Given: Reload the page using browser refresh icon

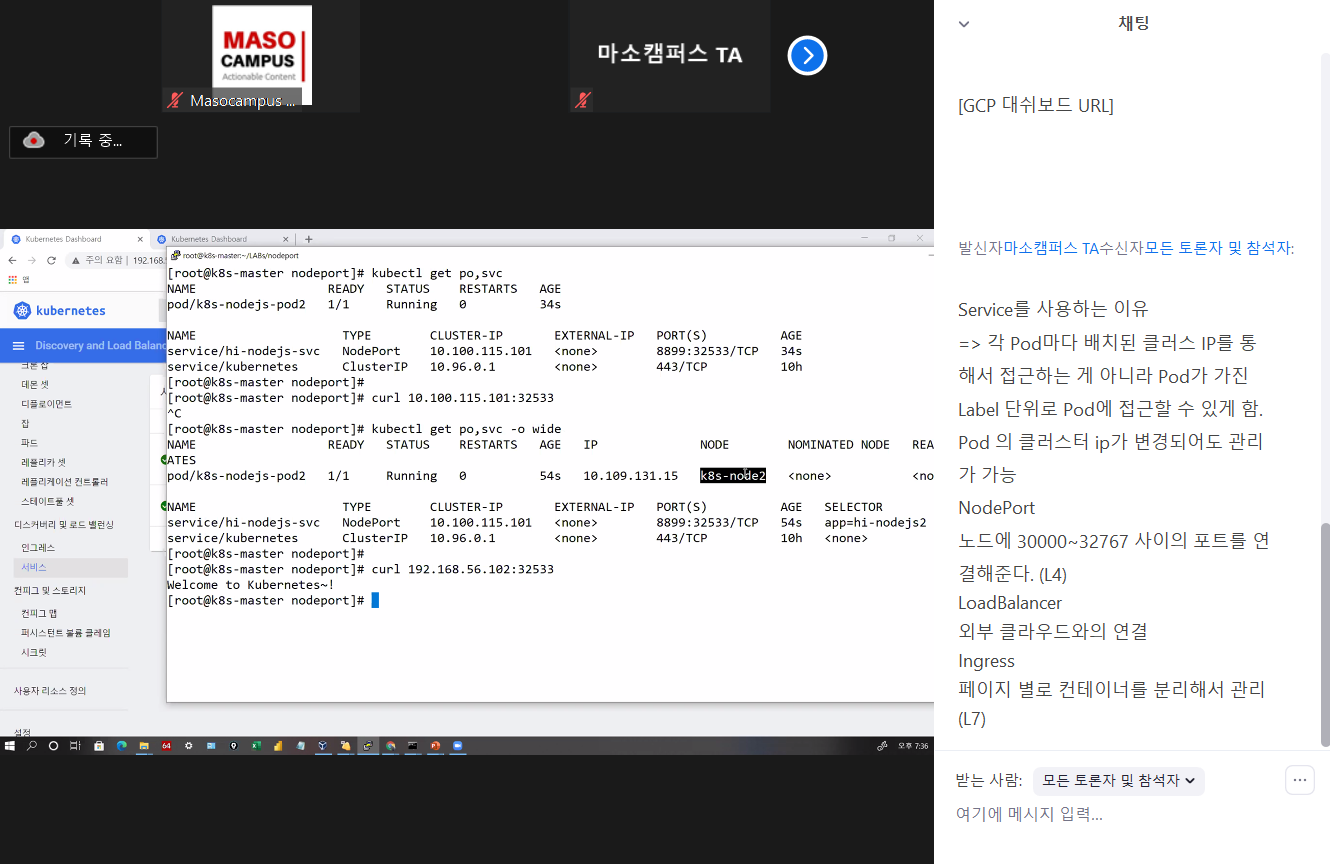Looking at the screenshot, I should (x=51, y=260).
